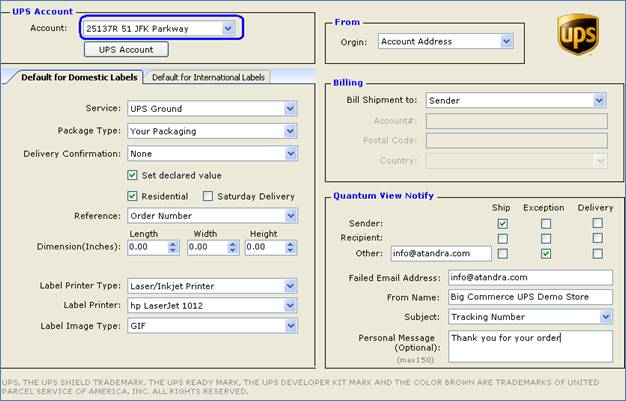626x401 pixels.
Task: Toggle Sender Ship notification checkbox
Action: (503, 223)
